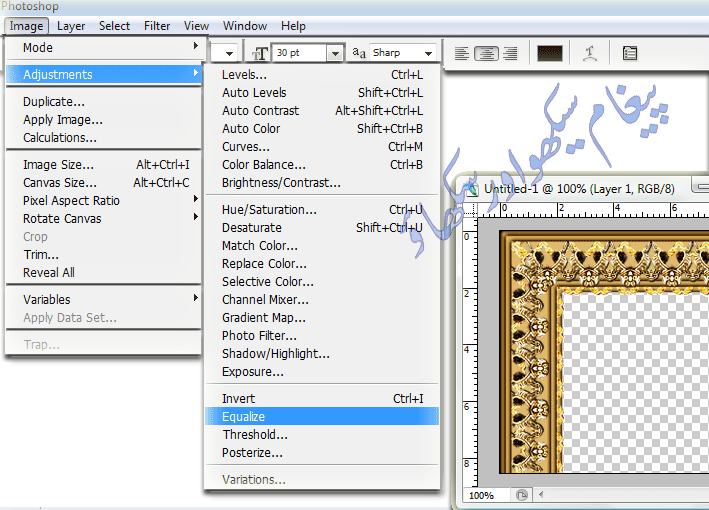
Task: Open the Filter menu
Action: point(157,26)
